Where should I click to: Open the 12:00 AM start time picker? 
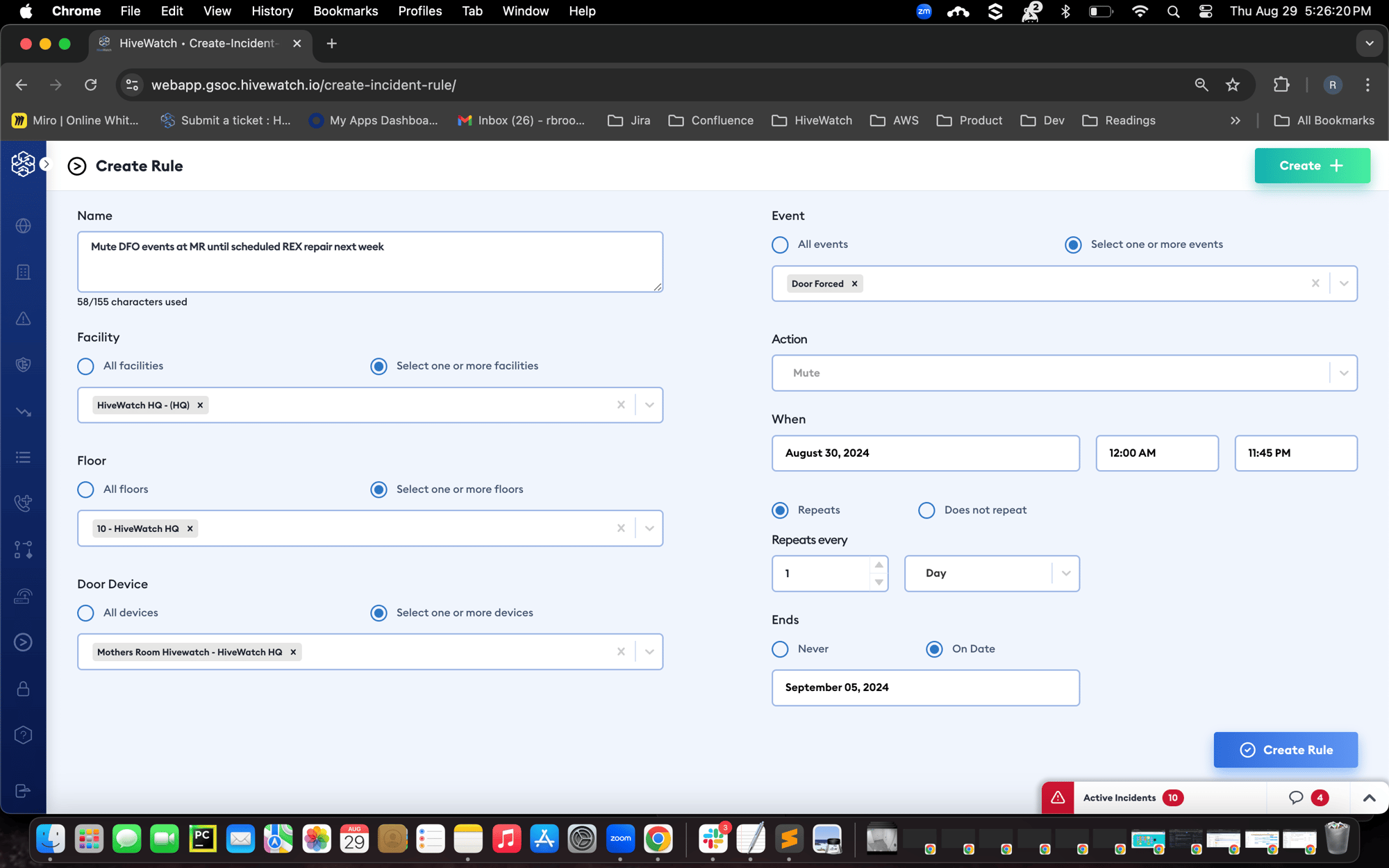(1157, 453)
